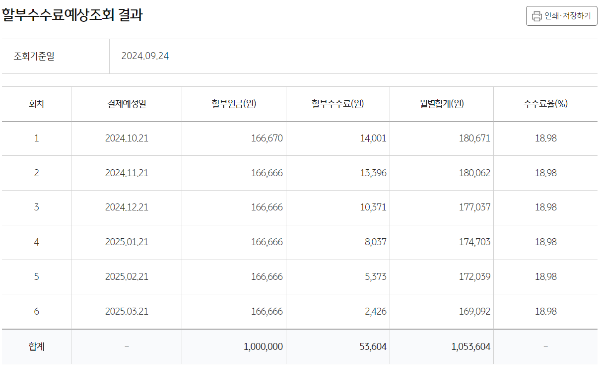Screen dimensions: 600x365
Task: Click the 수수료율(%) column header
Action: 546,104
